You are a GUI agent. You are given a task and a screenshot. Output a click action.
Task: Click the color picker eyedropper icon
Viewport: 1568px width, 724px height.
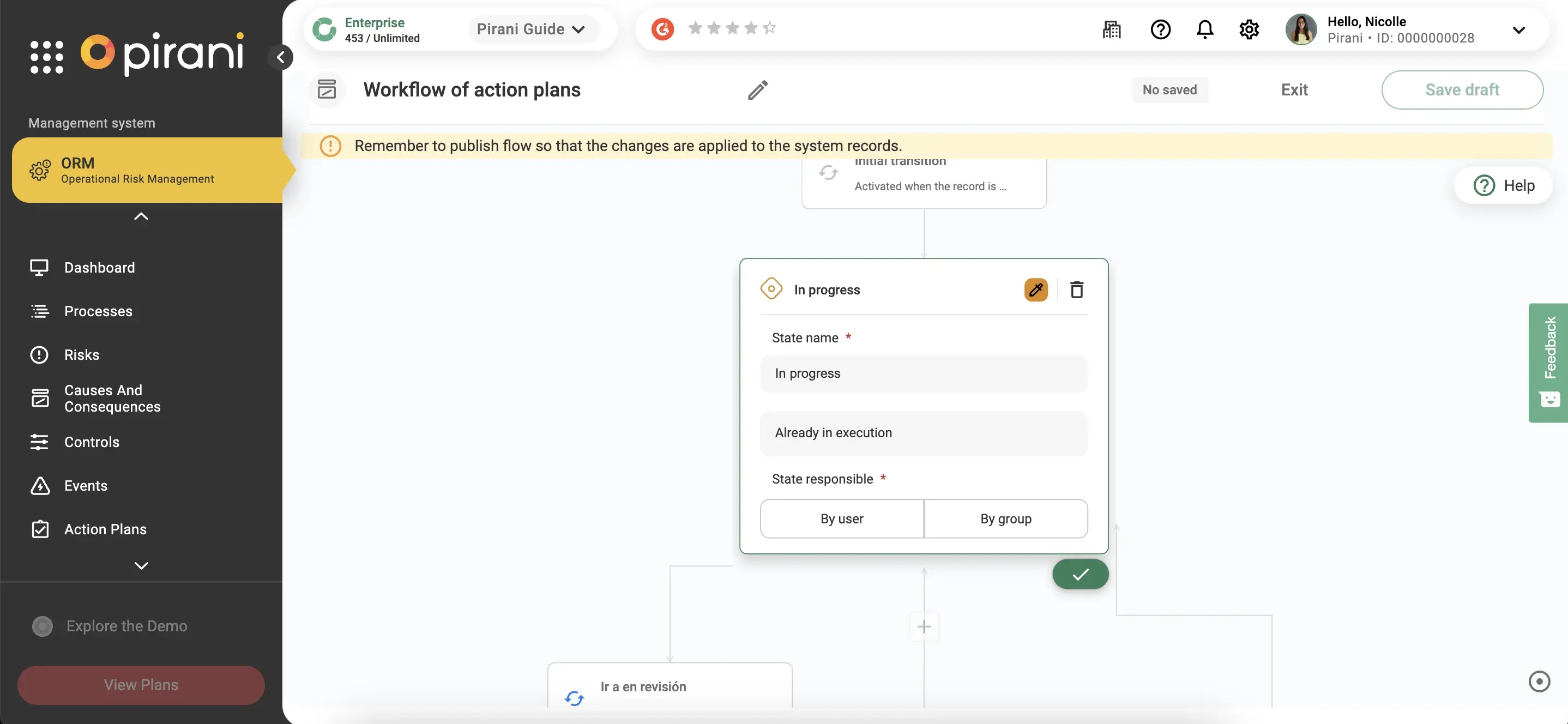pos(1035,290)
